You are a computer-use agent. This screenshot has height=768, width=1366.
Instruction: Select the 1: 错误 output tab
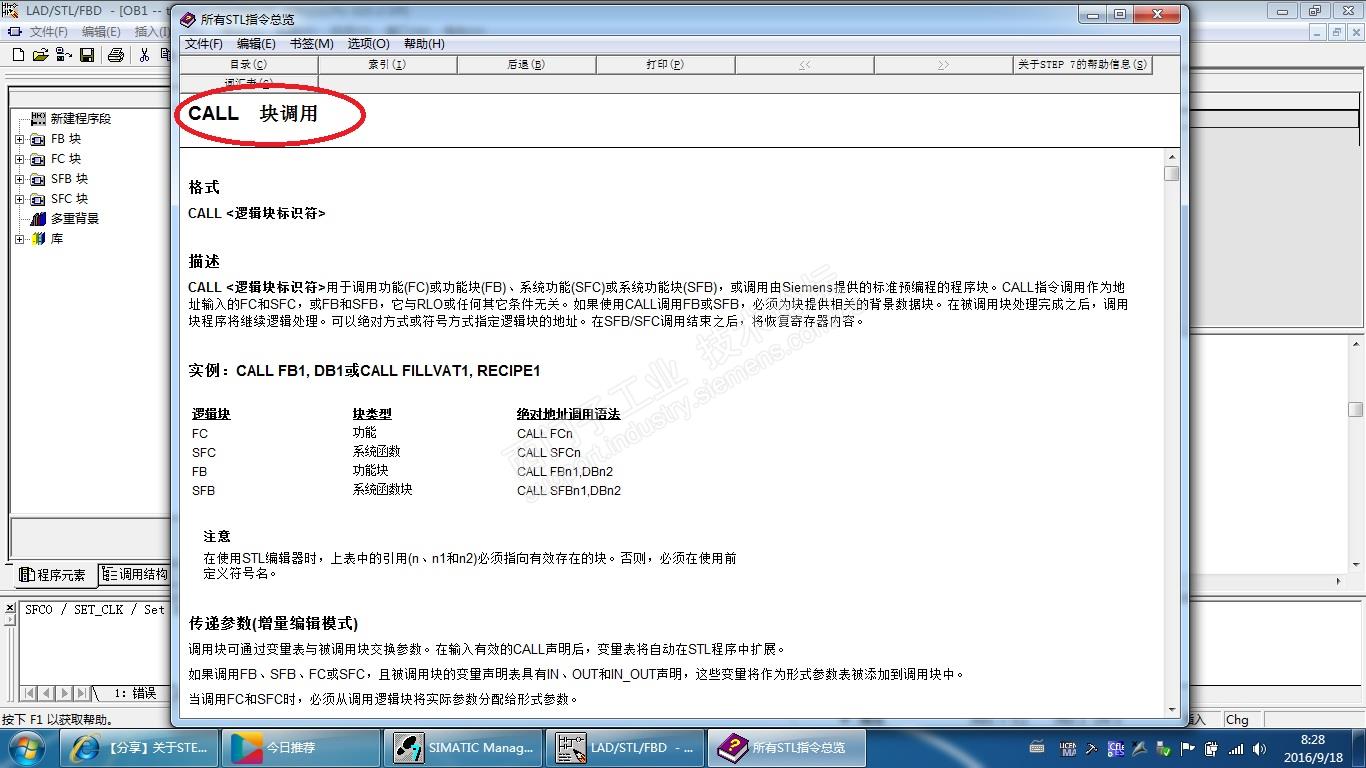pyautogui.click(x=134, y=693)
